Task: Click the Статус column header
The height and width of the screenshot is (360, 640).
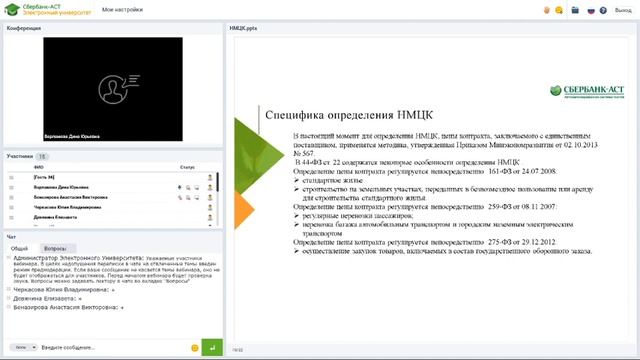Action: click(x=187, y=167)
